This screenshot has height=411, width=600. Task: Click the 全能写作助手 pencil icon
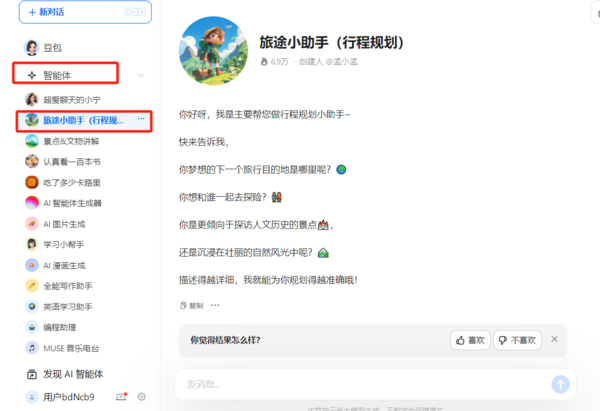pos(32,285)
